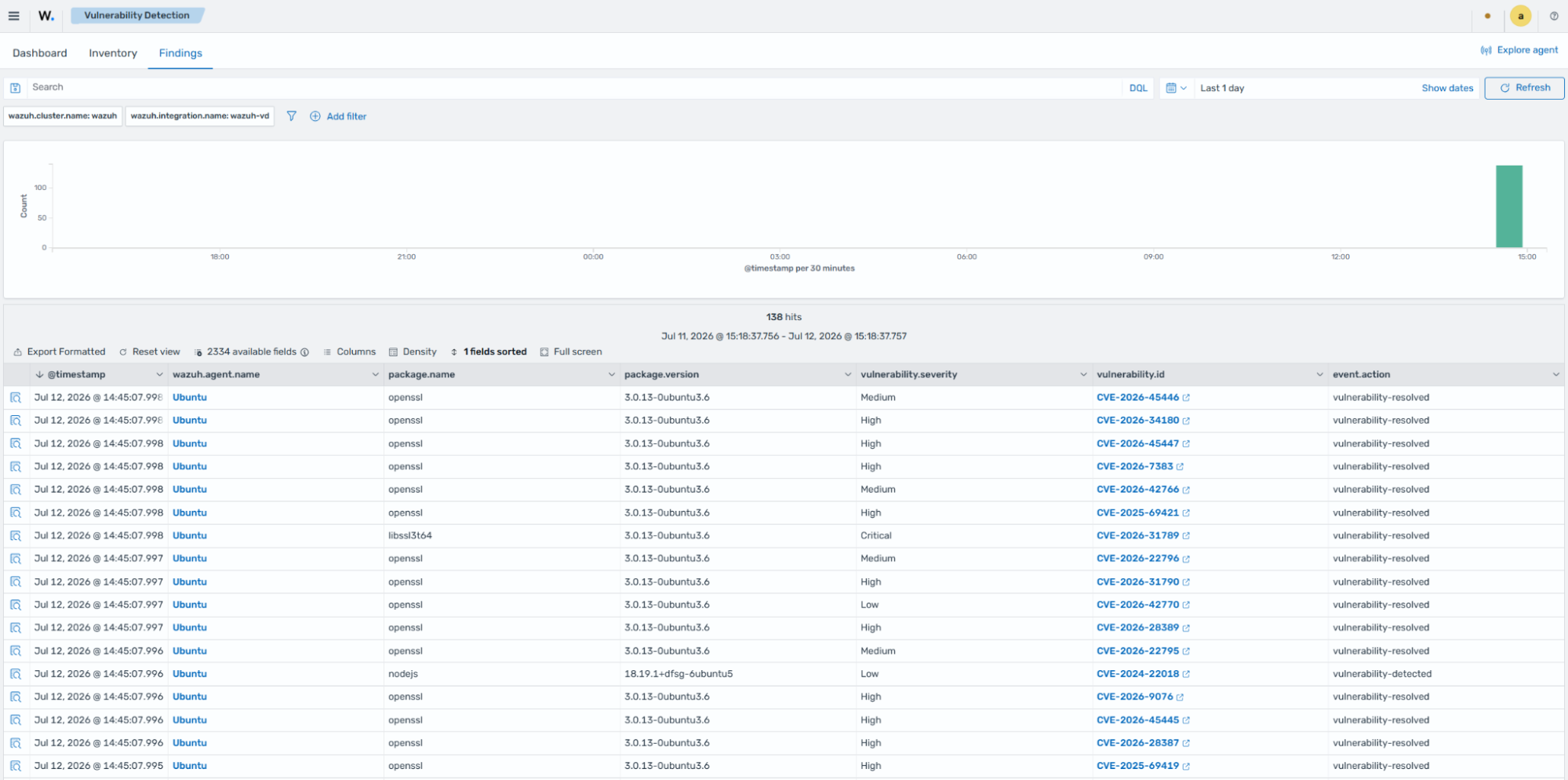Open external link icon beside CVE-2026-22796
1568x780 pixels.
pyautogui.click(x=1186, y=559)
